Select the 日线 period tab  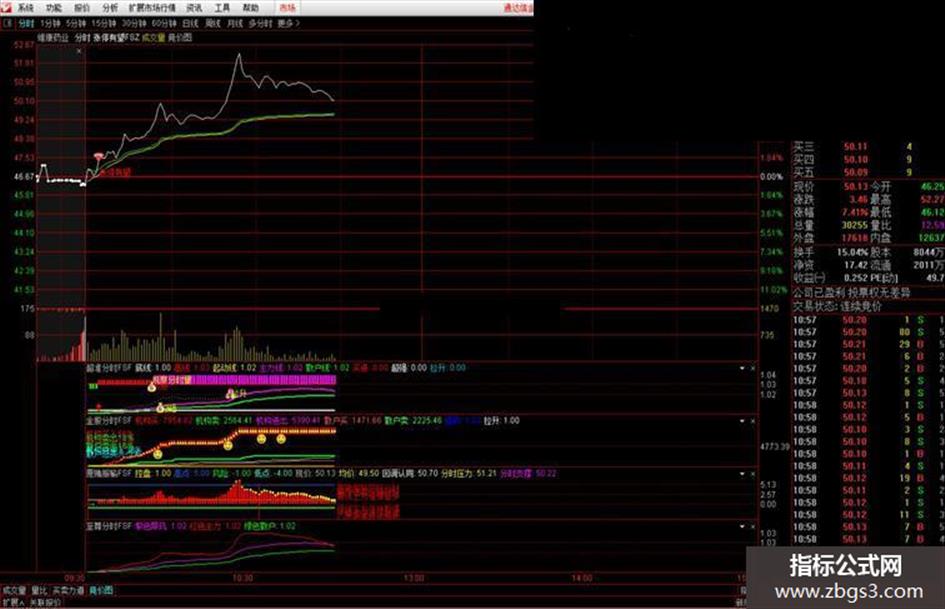(190, 24)
